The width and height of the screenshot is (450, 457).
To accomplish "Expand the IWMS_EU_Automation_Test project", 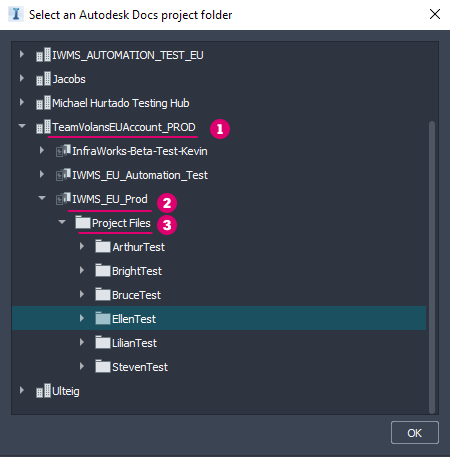I will pos(42,174).
